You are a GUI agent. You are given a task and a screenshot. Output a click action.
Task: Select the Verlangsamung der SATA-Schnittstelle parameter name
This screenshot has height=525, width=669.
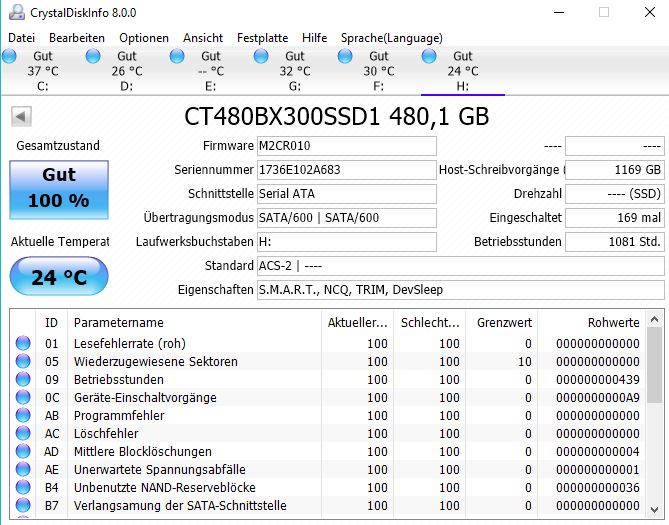(x=180, y=505)
